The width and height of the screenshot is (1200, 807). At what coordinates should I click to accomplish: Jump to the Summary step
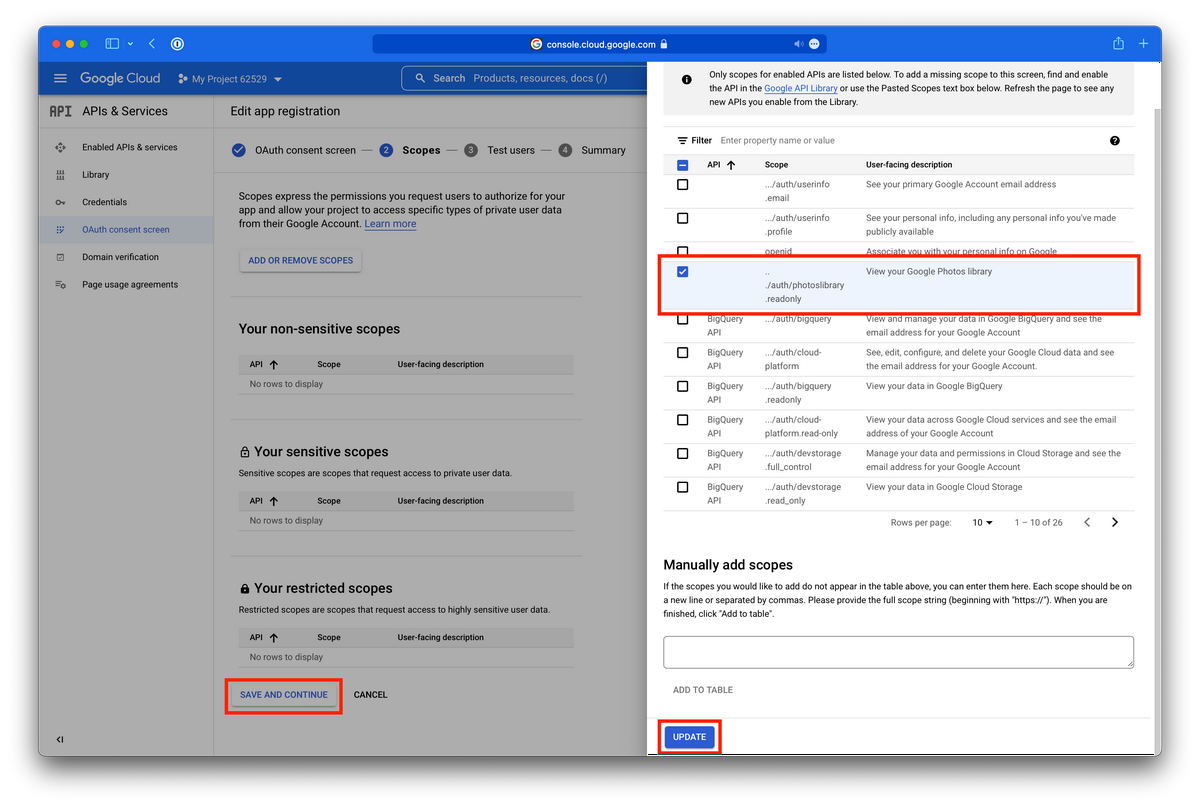coord(592,150)
